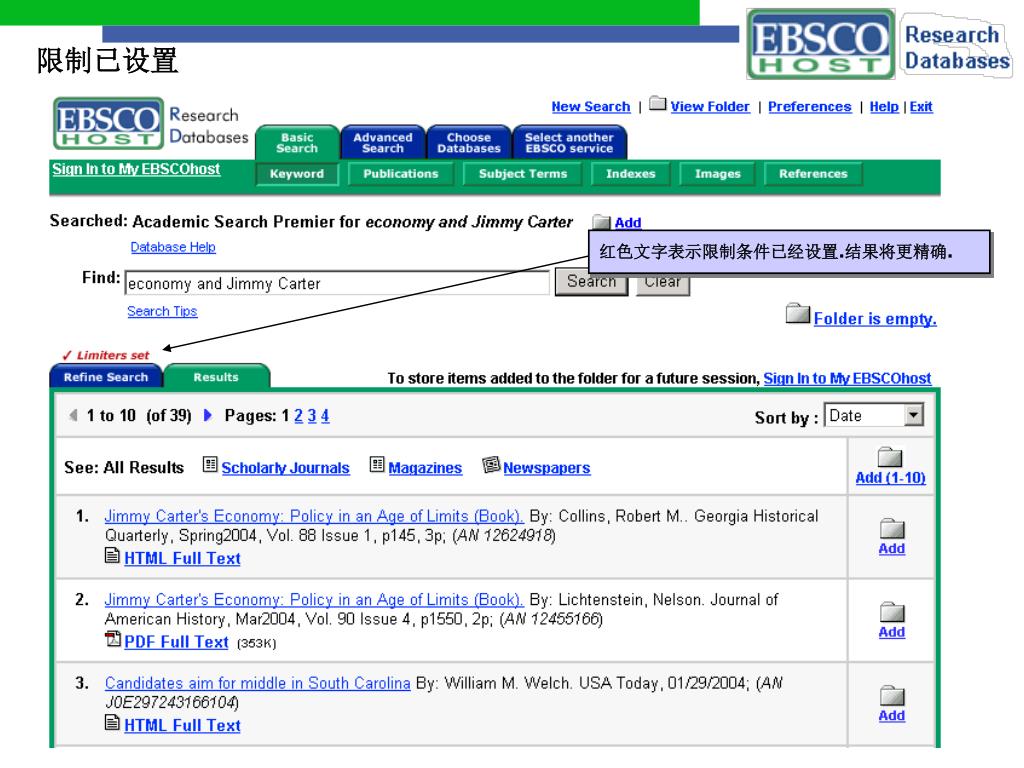Click Add link for result 2
The image size is (1024, 768).
coord(891,632)
